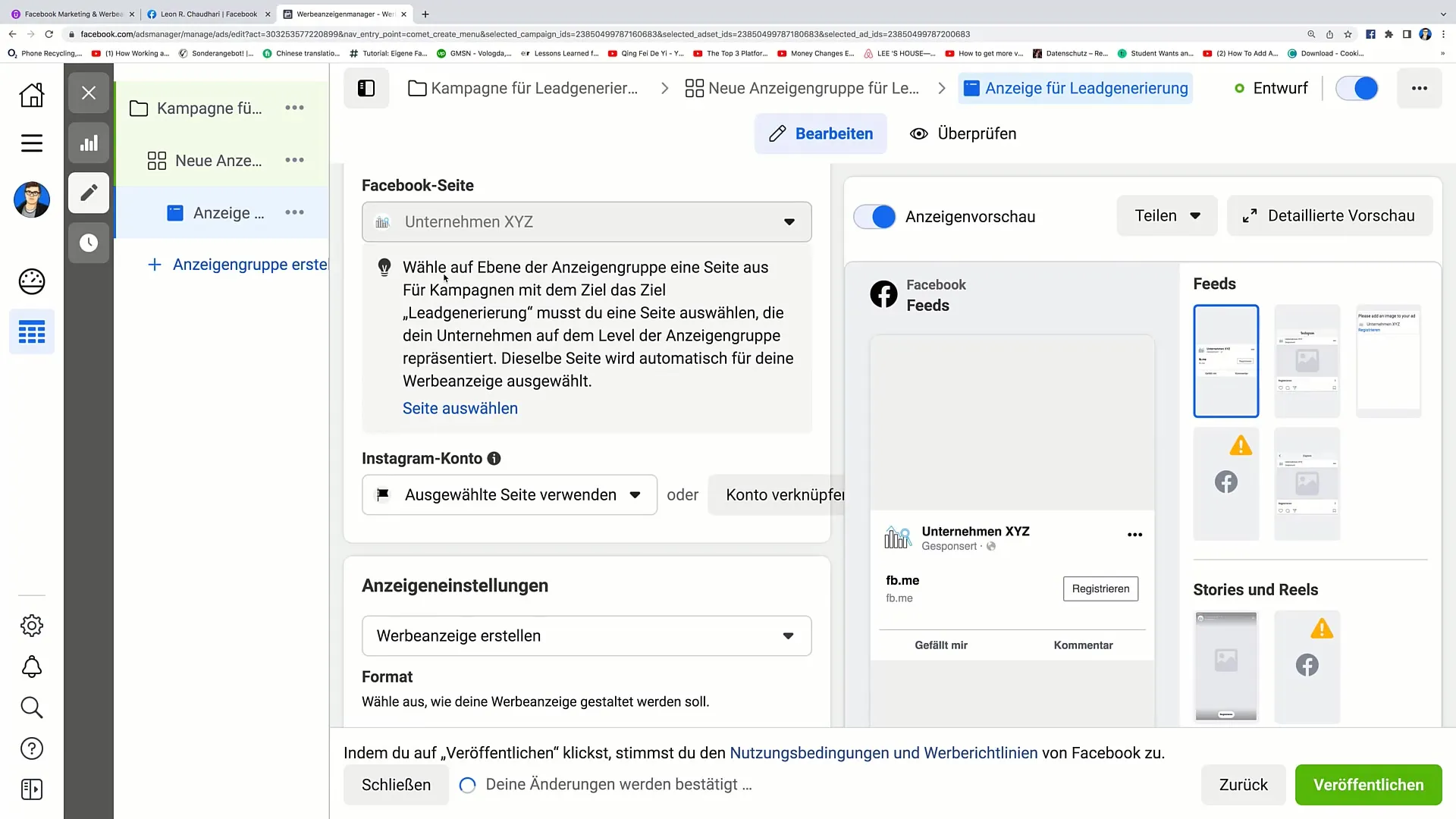
Task: Open notifications bell icon
Action: coord(32,667)
